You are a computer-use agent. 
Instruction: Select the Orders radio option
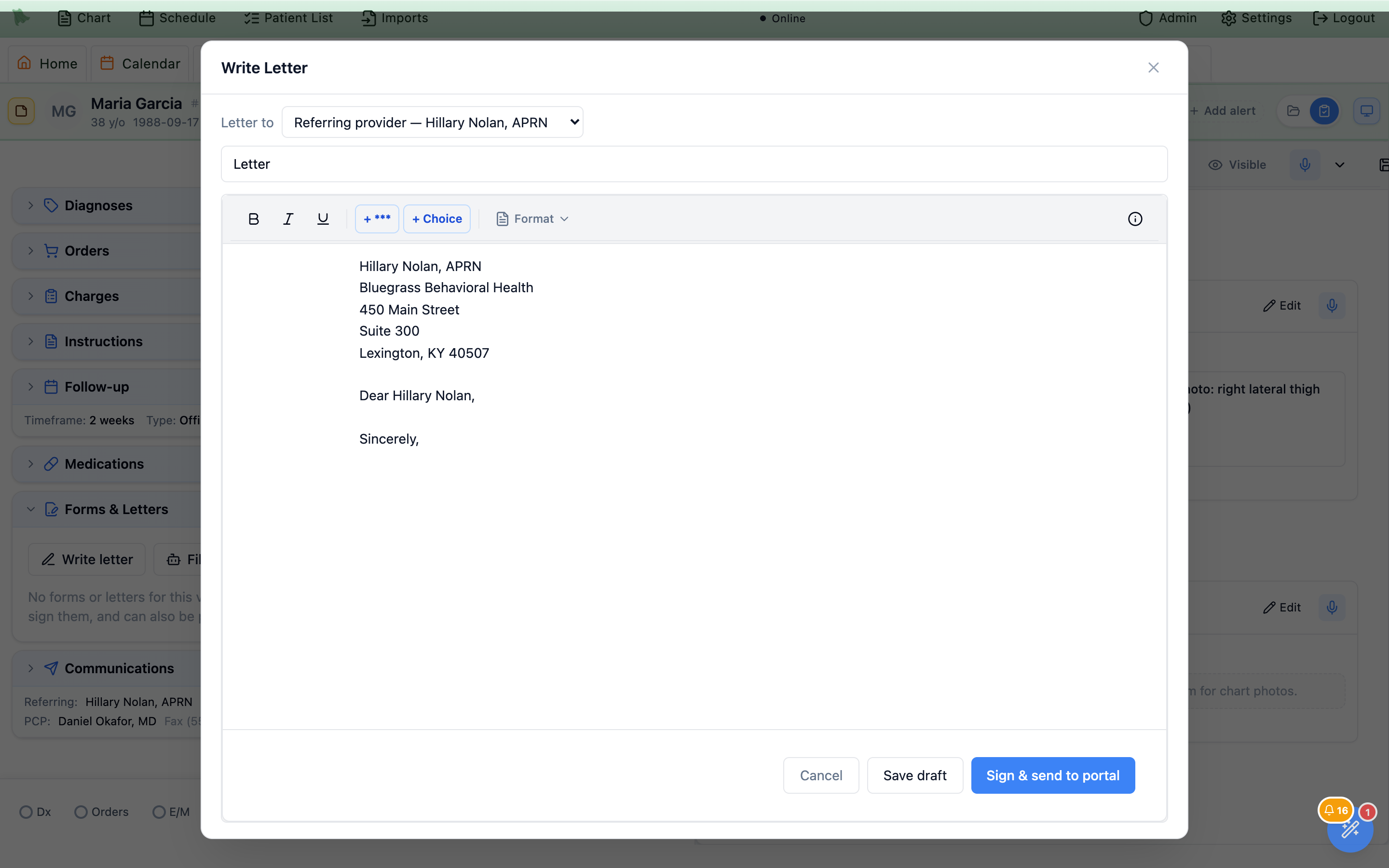click(81, 812)
